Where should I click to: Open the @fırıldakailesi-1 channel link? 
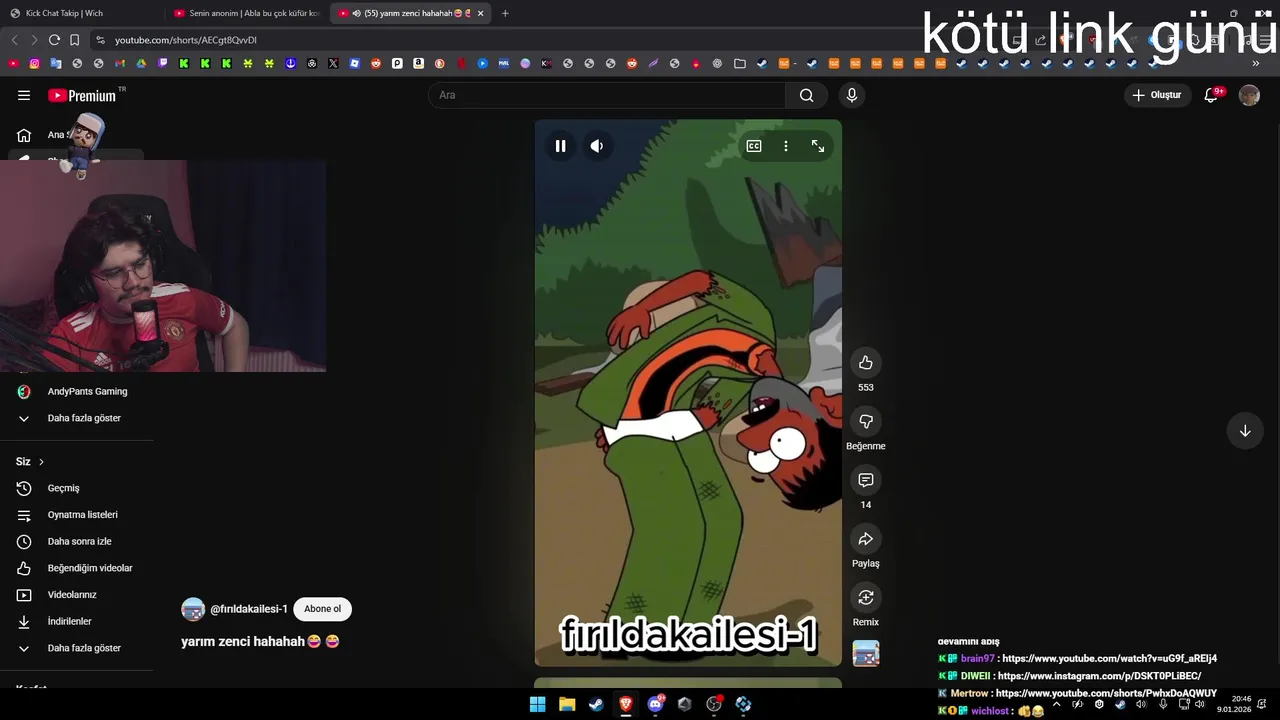click(249, 609)
